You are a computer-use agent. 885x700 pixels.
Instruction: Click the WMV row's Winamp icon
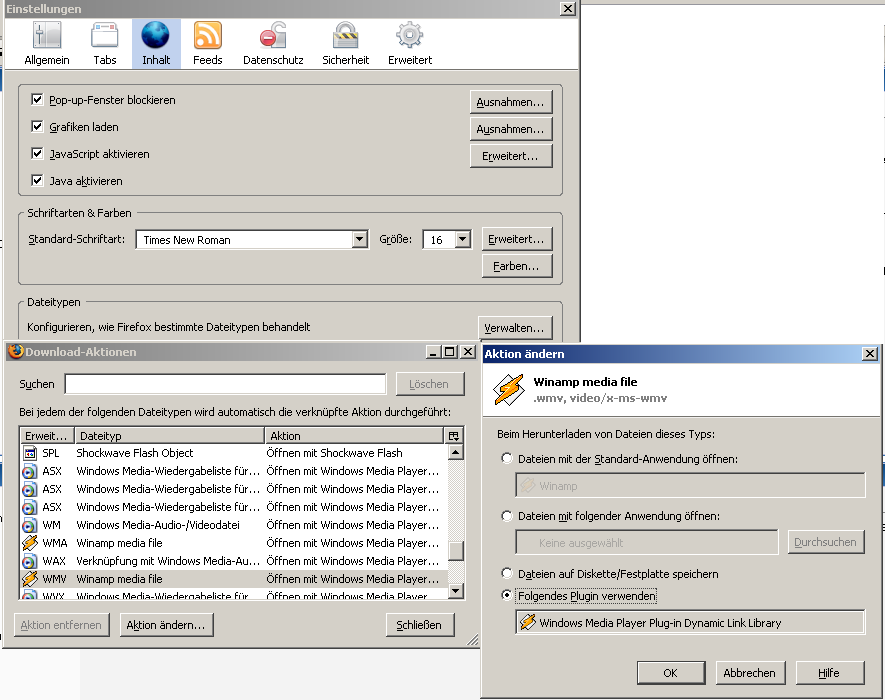(x=30, y=579)
